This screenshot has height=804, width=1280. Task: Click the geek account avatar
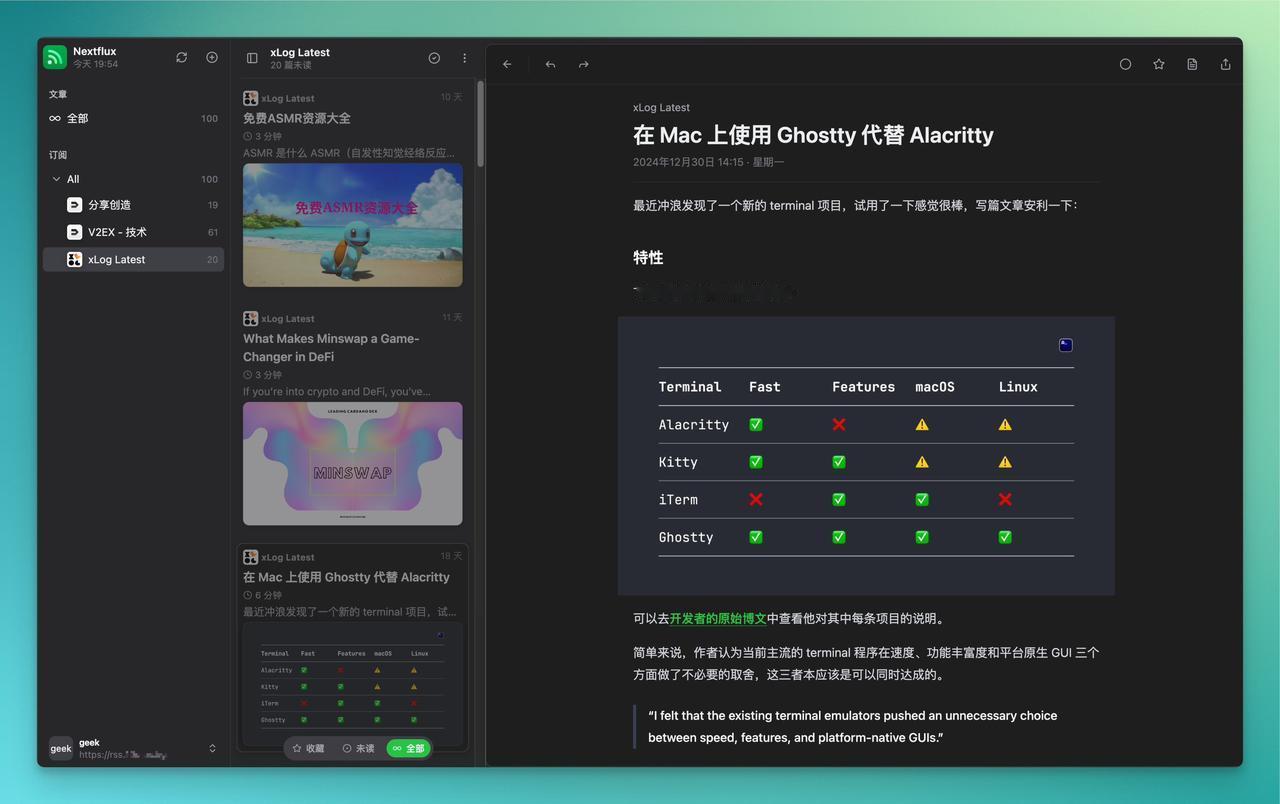click(61, 748)
